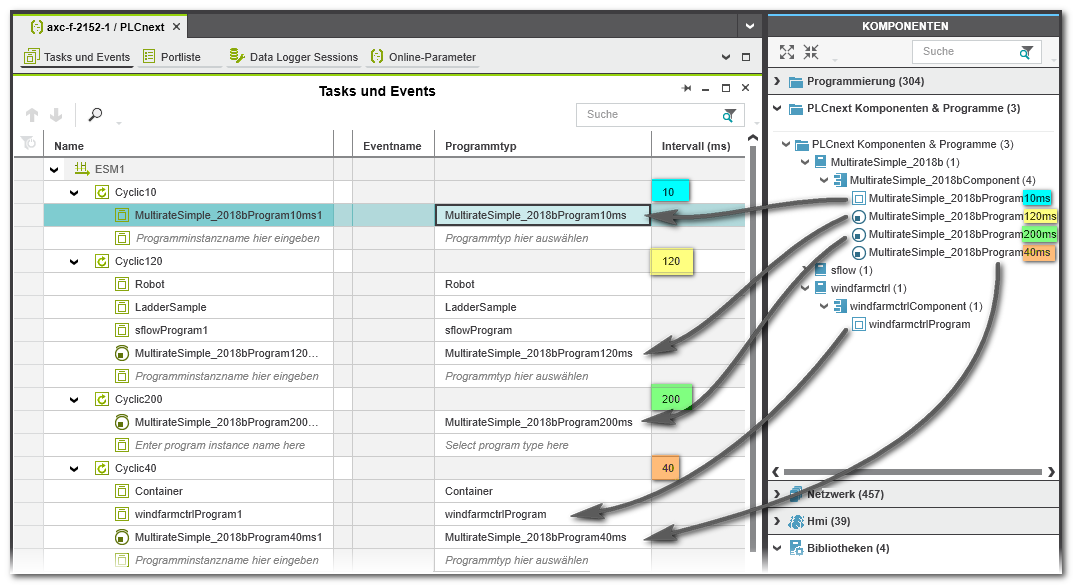The image size is (1073, 585).
Task: Select the windfarmctrlProgram tree item
Action: [918, 324]
